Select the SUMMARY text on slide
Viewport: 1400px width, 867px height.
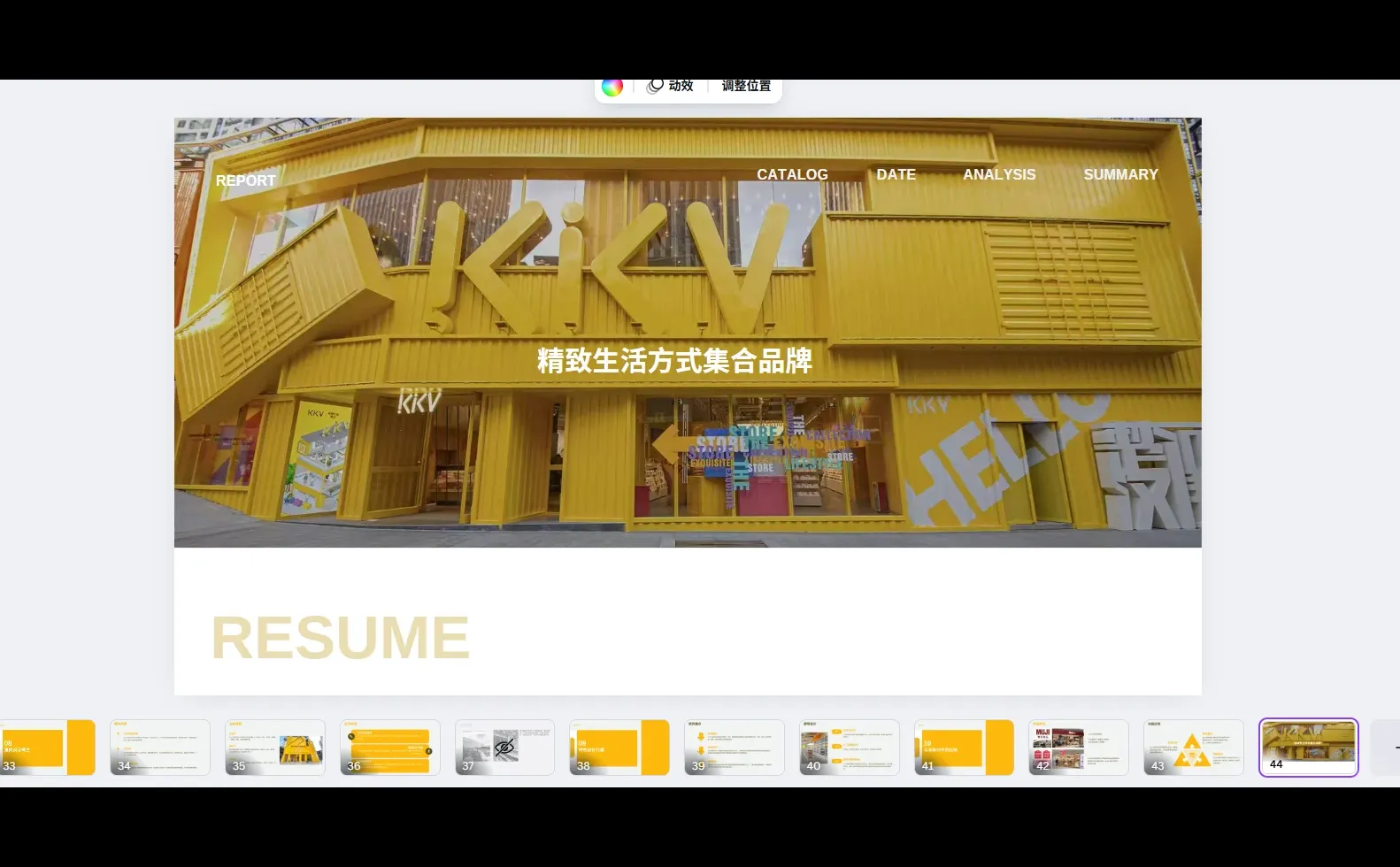pos(1120,174)
